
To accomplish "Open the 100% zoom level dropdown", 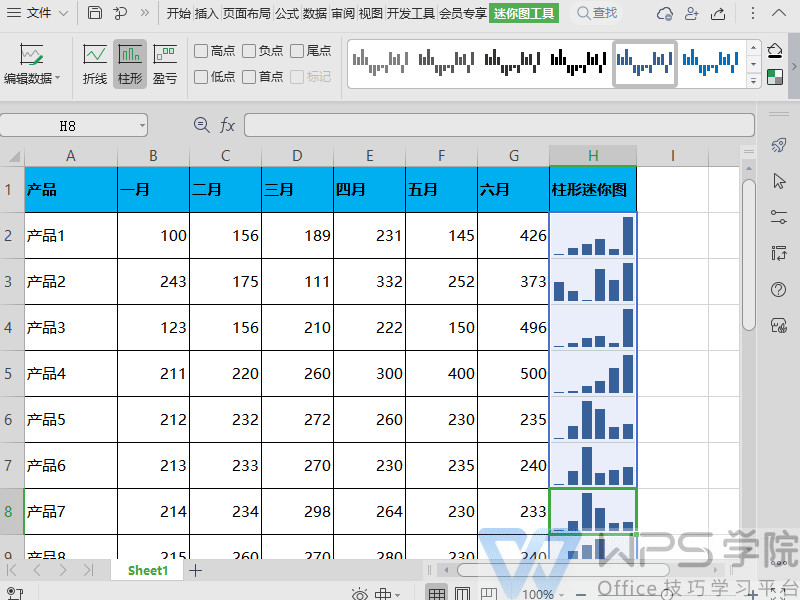I will [562, 595].
